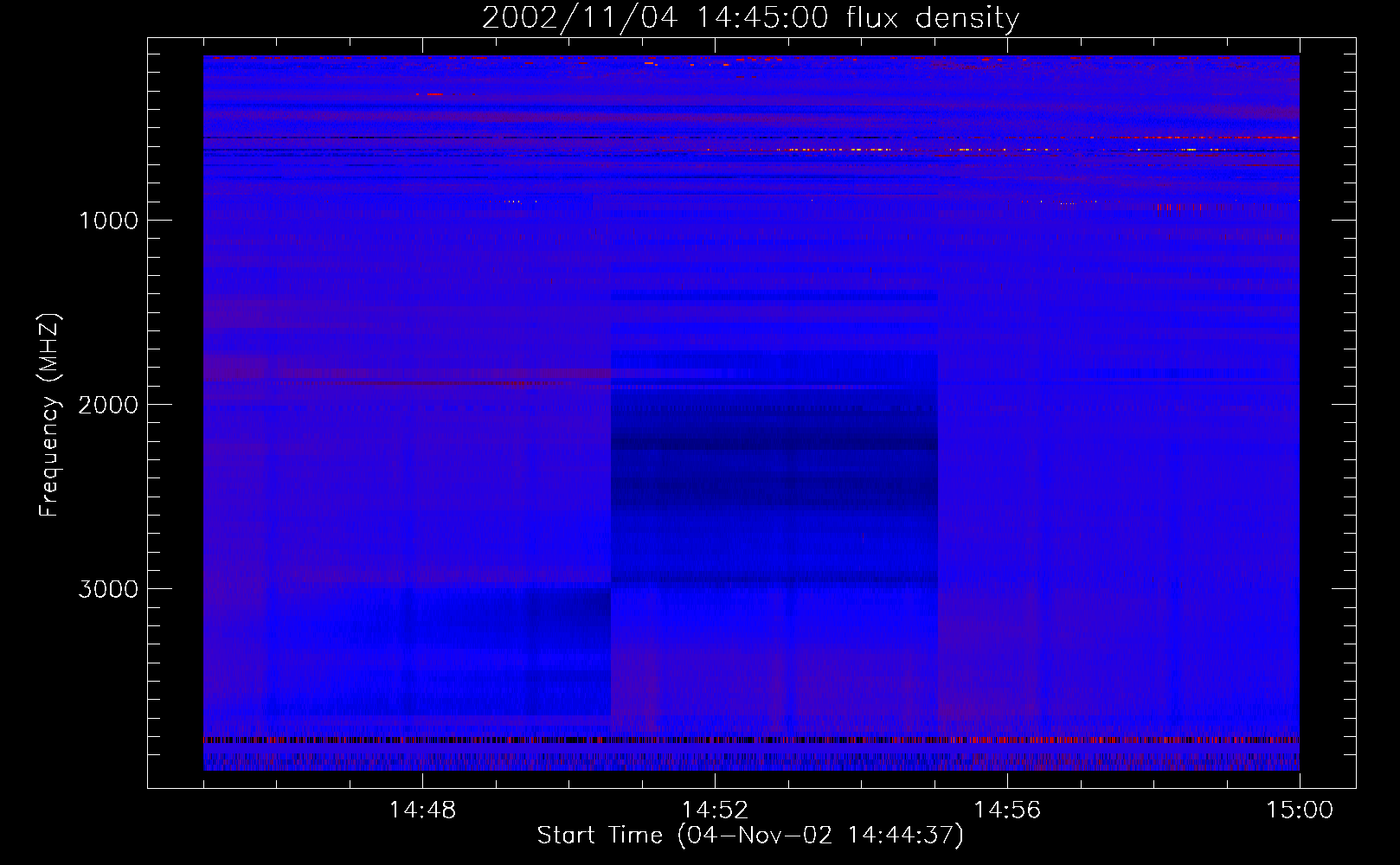The height and width of the screenshot is (865, 1400).
Task: Click the 14:56 time tick label
Action: 1007,811
